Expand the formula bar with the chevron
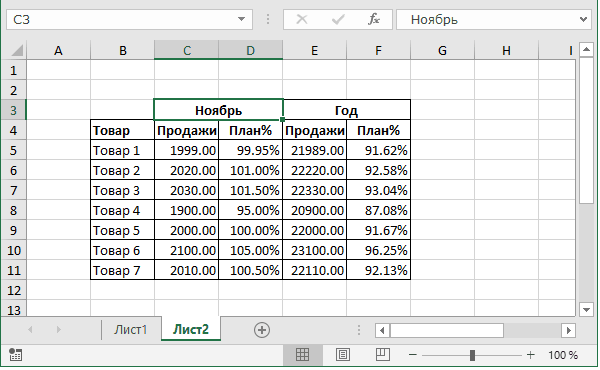 point(583,19)
